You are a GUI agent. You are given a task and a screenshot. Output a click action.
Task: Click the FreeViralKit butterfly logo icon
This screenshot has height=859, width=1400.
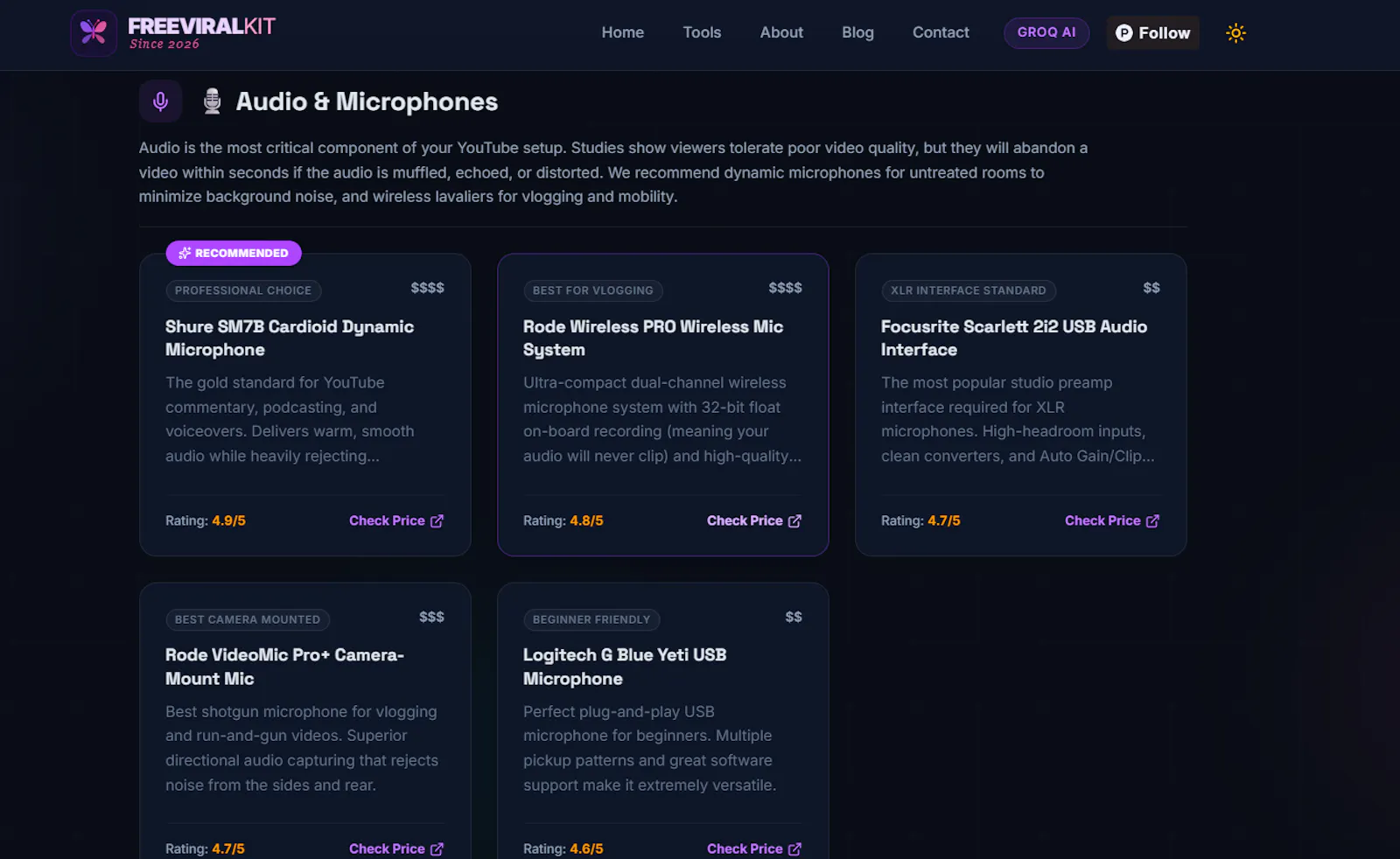[94, 33]
